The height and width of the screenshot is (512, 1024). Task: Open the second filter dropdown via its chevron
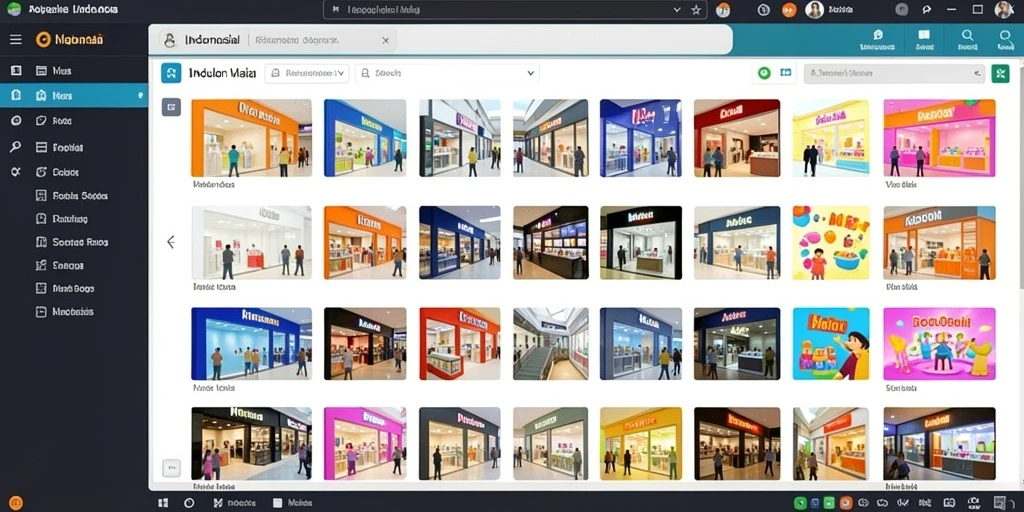(530, 74)
